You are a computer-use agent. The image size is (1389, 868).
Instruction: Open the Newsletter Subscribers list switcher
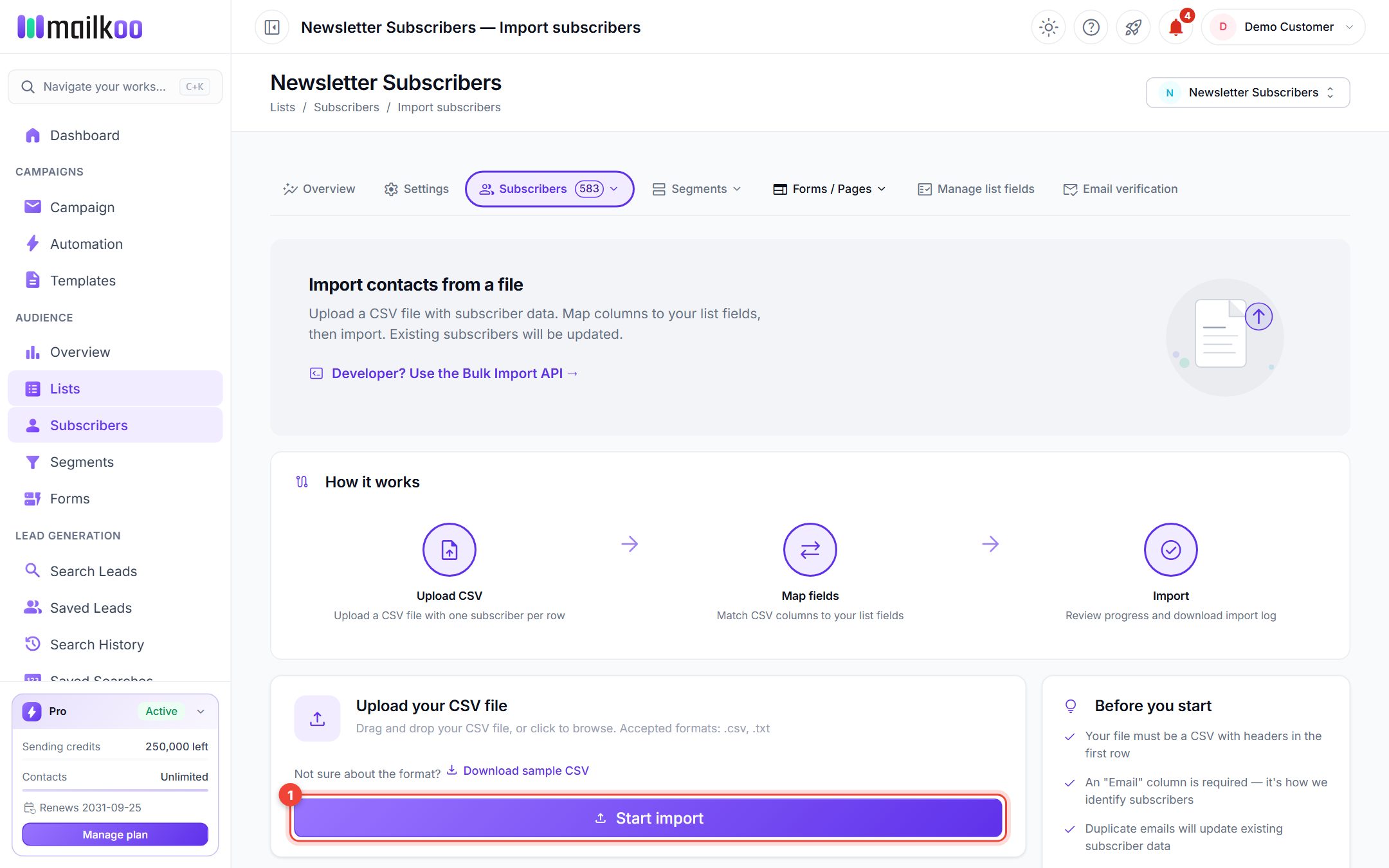[1248, 93]
